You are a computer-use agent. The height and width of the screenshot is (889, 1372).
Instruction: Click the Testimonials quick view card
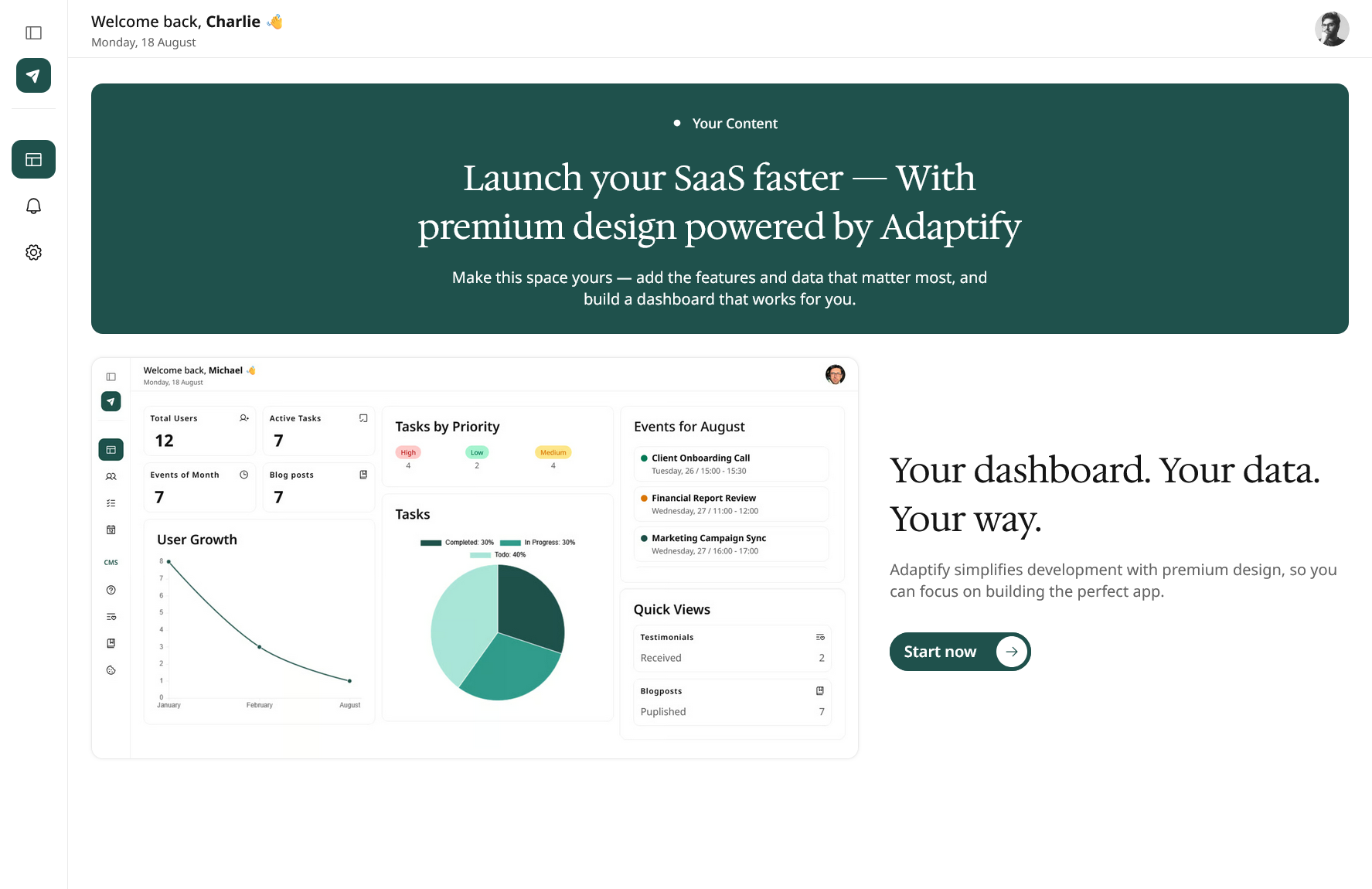(x=731, y=648)
